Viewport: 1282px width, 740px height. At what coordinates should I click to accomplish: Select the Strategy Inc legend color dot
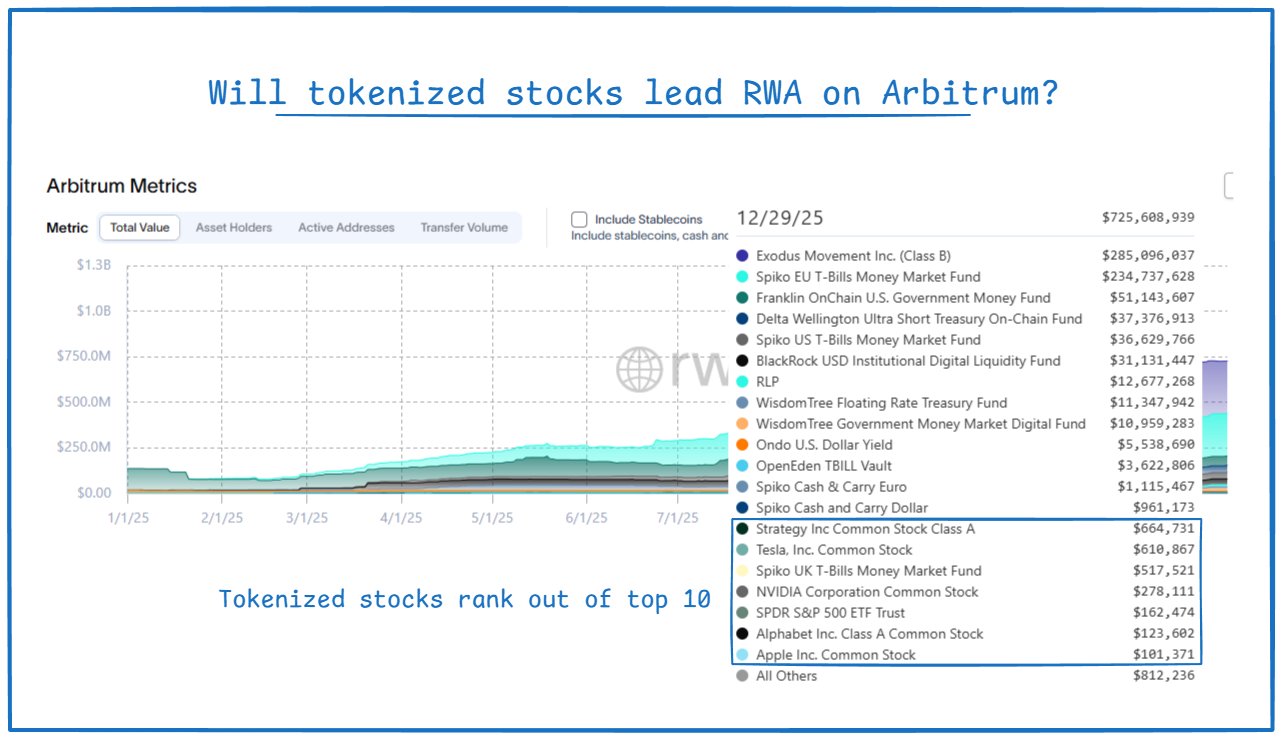[741, 529]
